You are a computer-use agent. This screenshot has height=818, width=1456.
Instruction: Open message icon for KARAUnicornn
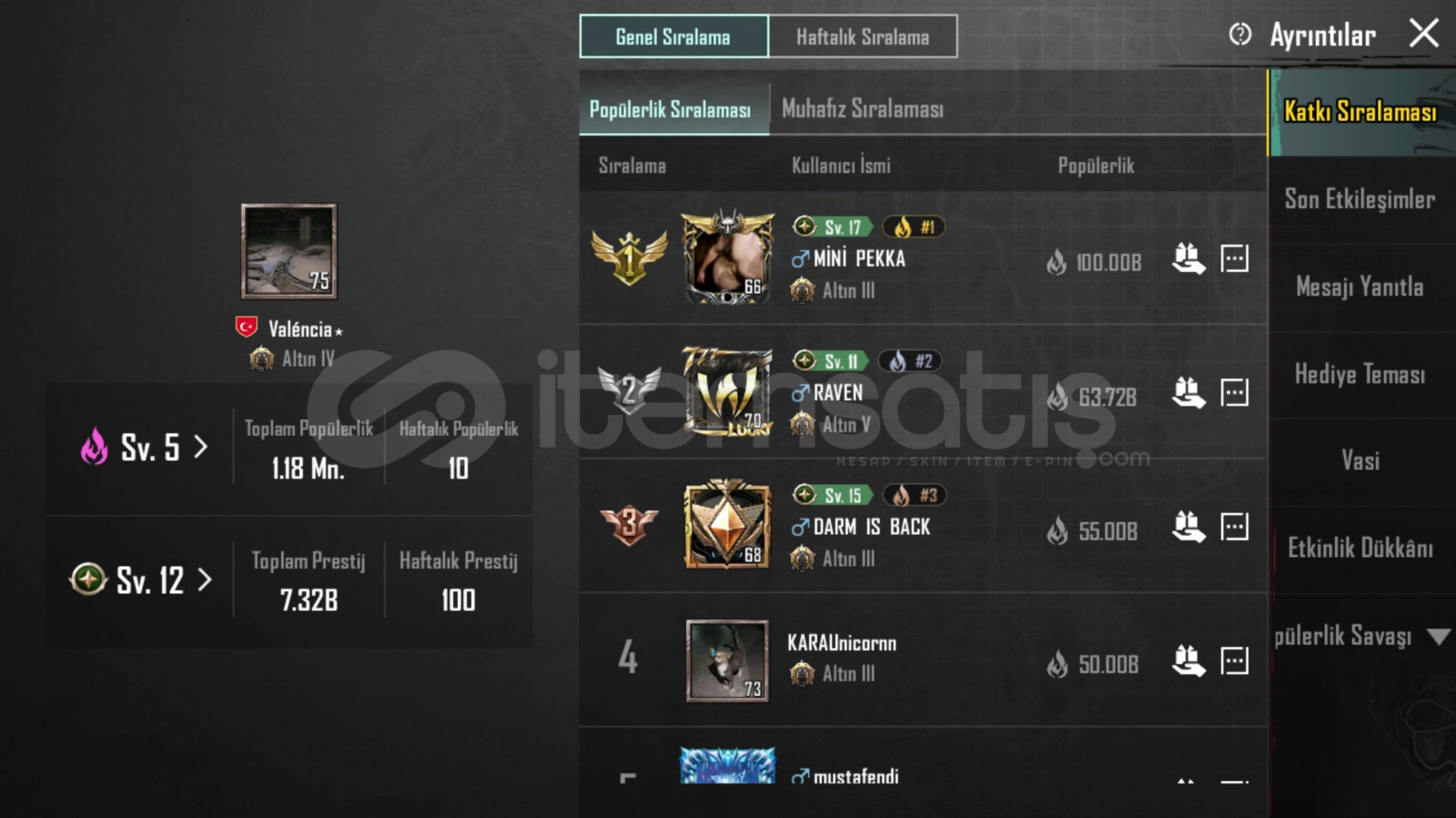coord(1234,661)
